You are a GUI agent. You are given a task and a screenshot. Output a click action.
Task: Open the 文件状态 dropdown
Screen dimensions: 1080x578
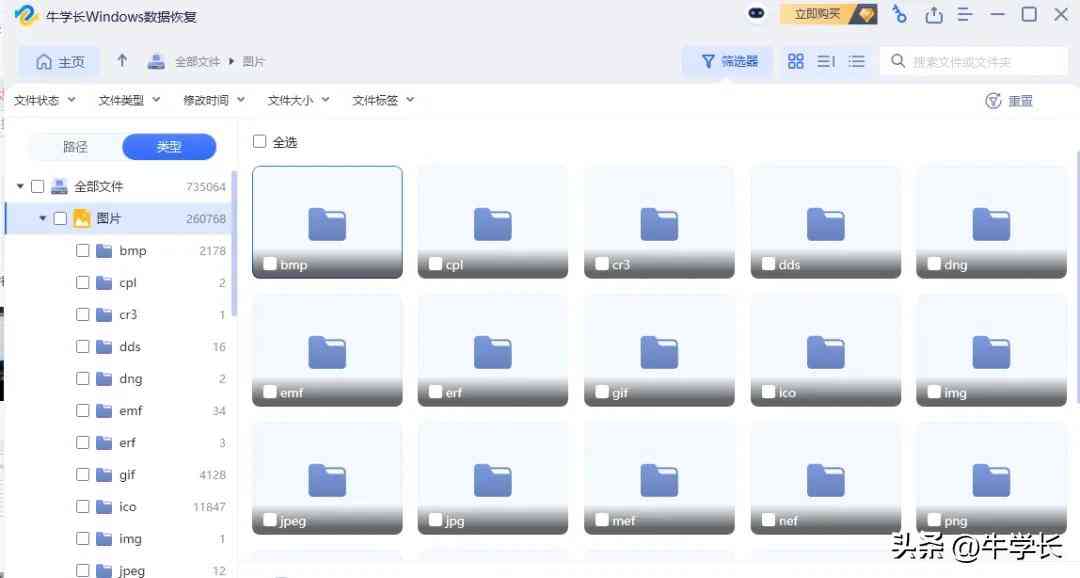point(44,100)
